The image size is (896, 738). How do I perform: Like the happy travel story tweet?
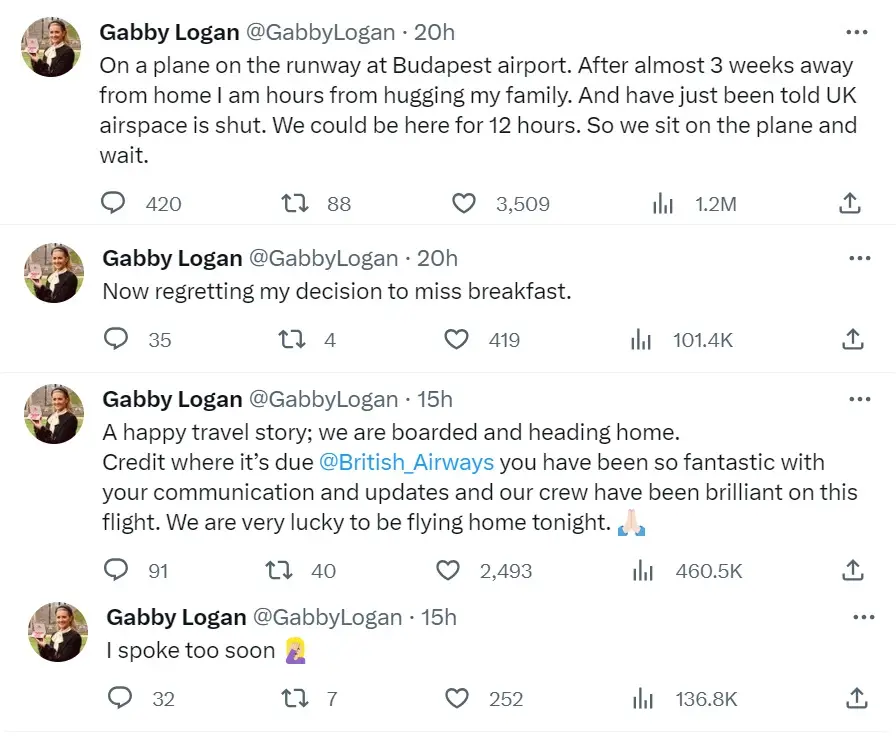[x=448, y=570]
